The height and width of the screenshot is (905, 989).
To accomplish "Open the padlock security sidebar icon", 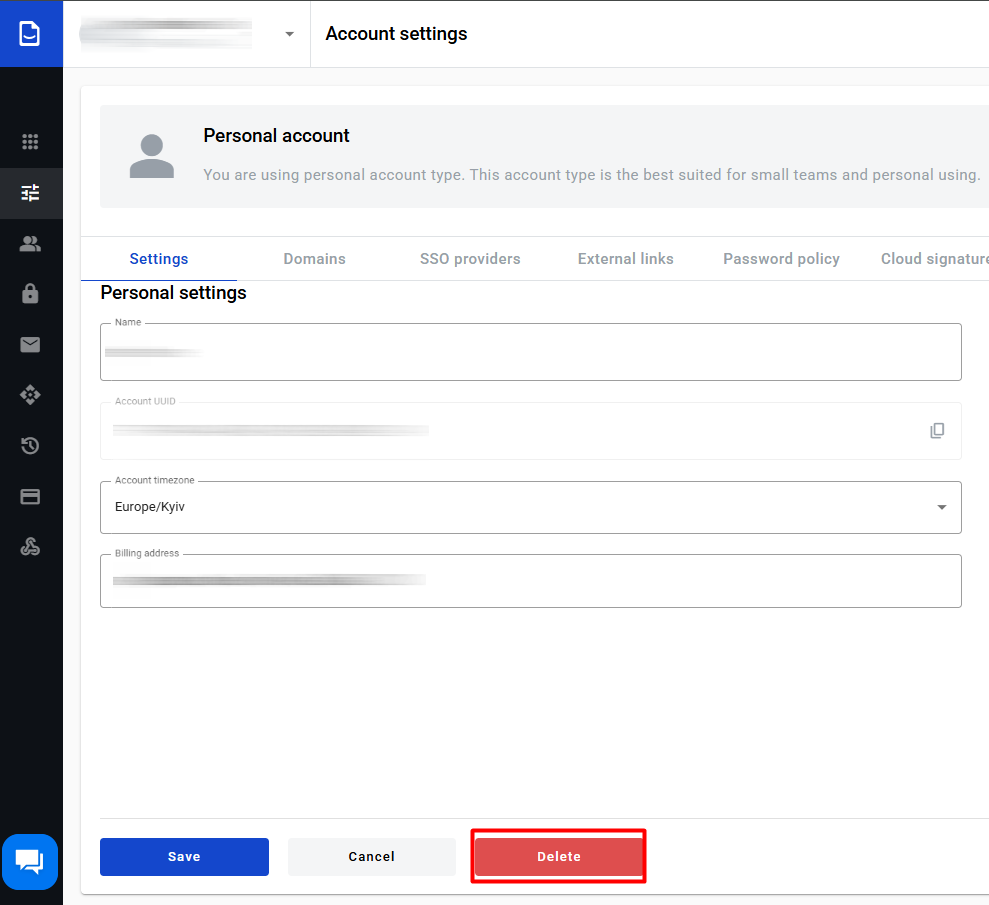I will click(30, 294).
